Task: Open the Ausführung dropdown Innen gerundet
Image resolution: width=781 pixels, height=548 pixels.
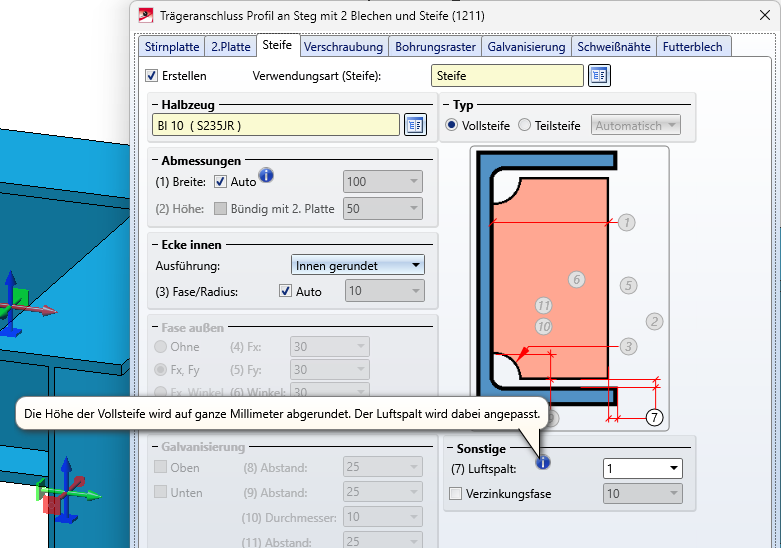Action: click(x=358, y=266)
